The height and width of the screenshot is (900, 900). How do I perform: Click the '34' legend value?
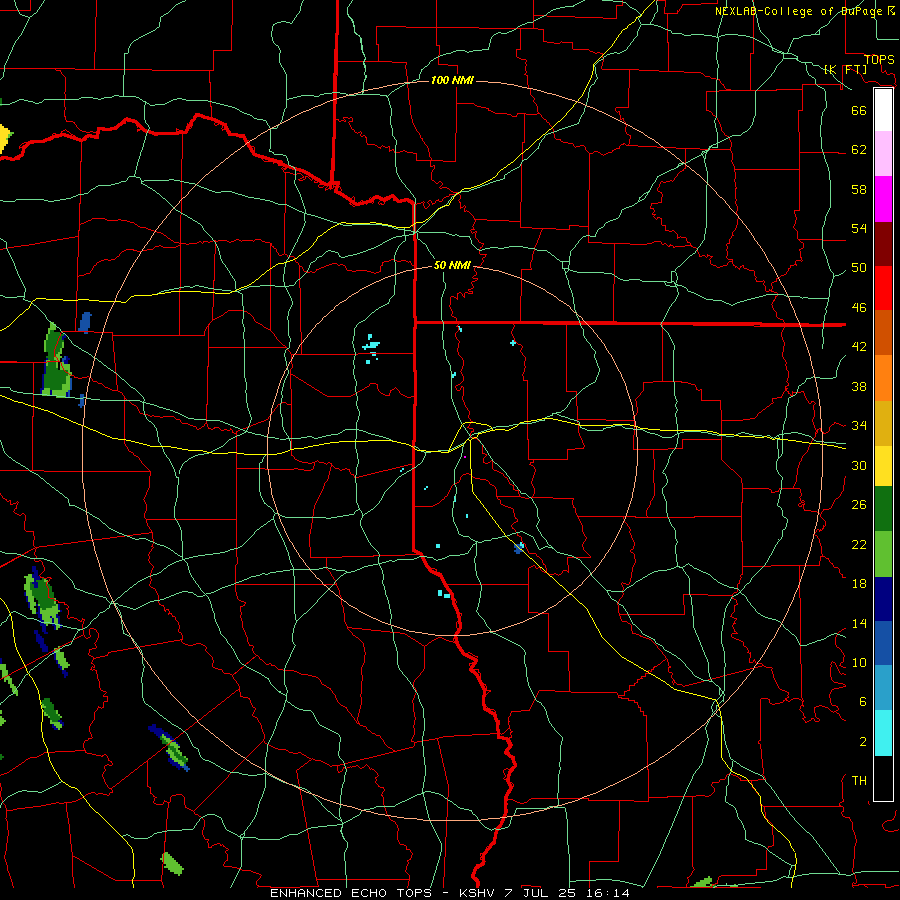click(859, 426)
